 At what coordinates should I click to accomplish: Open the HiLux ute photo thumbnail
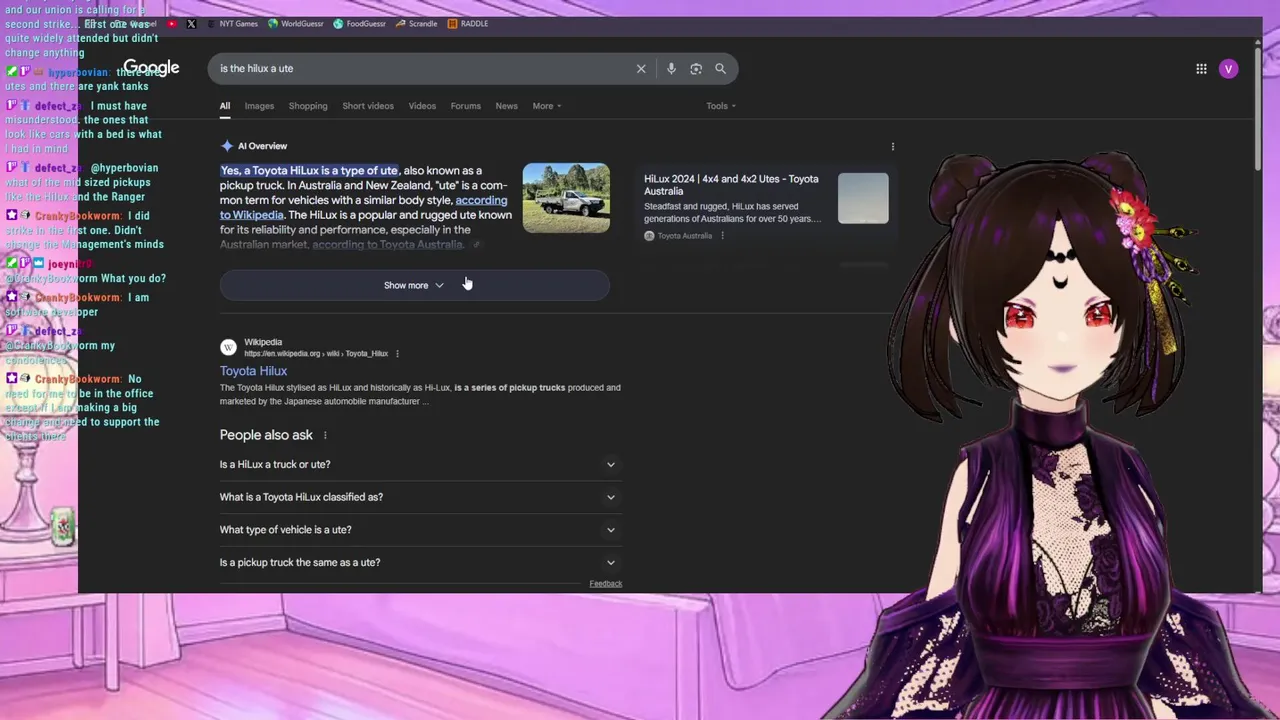[x=566, y=198]
